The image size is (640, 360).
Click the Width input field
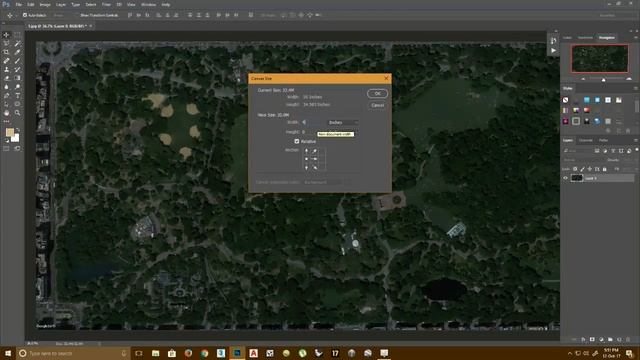[313, 122]
